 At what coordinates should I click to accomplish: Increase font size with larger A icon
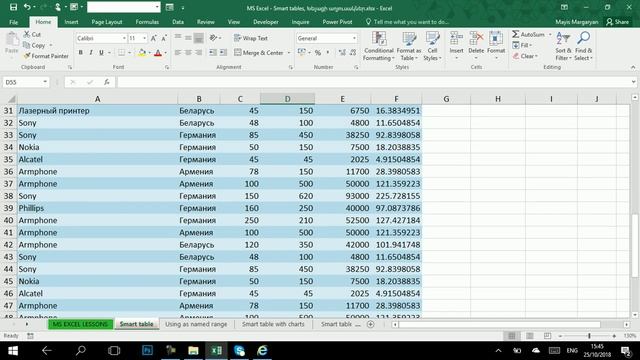point(153,38)
